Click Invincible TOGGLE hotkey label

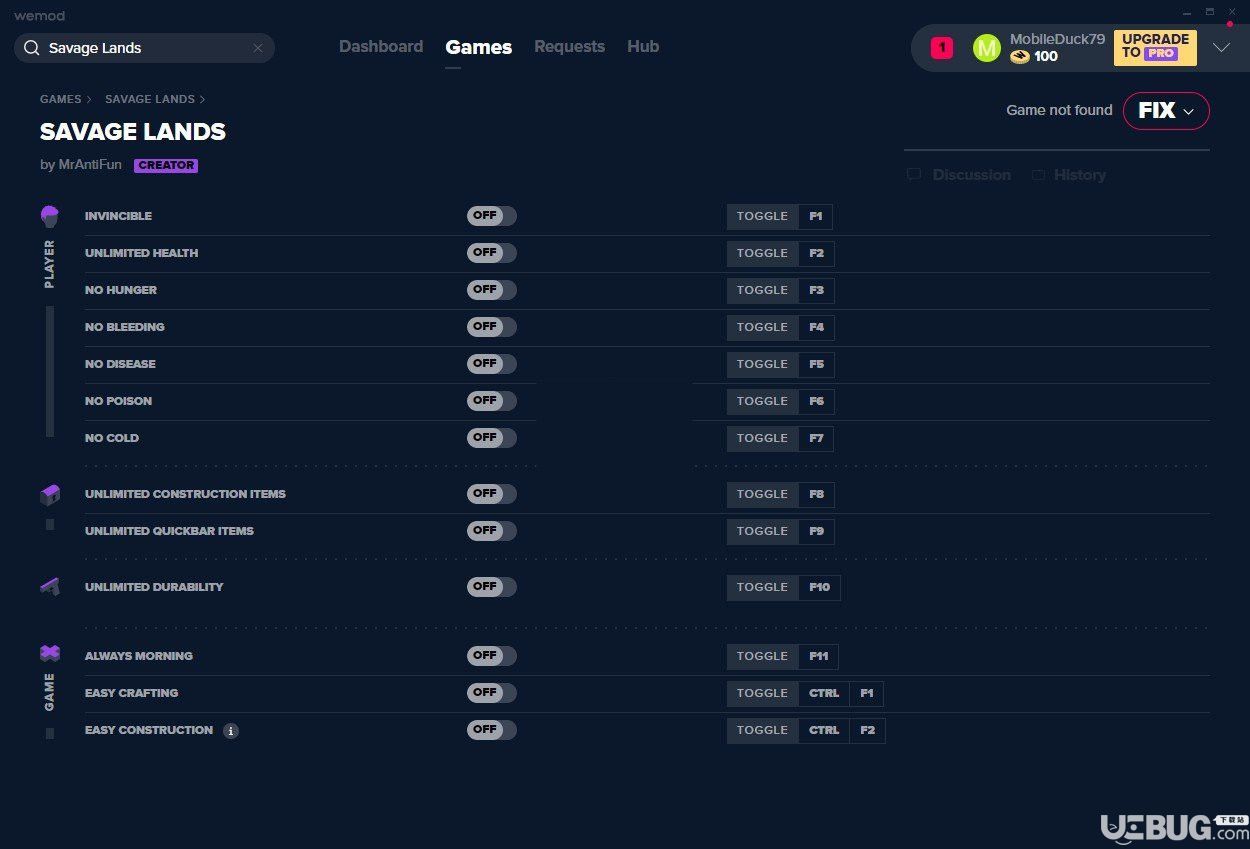click(x=762, y=216)
